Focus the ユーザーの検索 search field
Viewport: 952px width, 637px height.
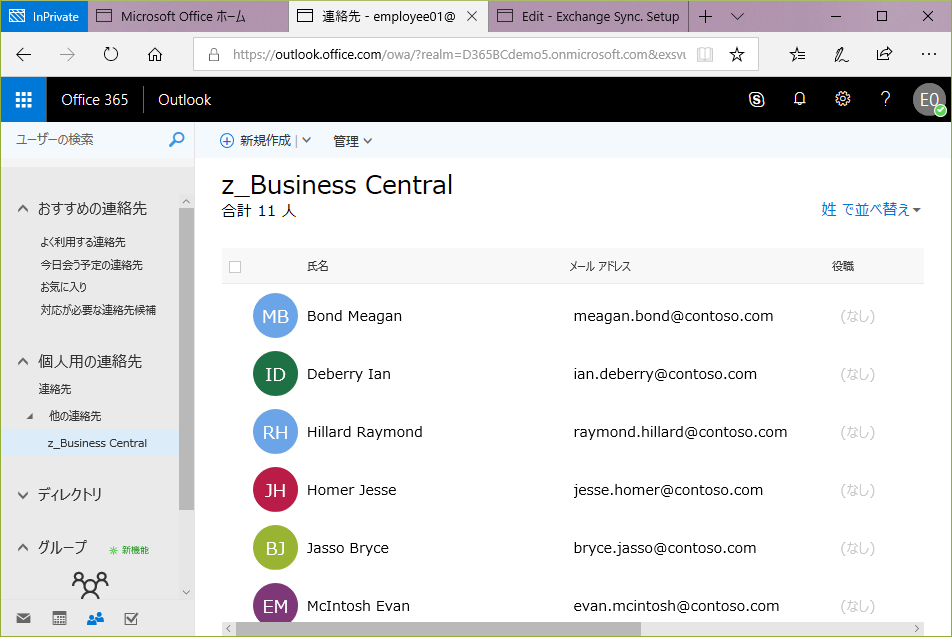point(91,140)
